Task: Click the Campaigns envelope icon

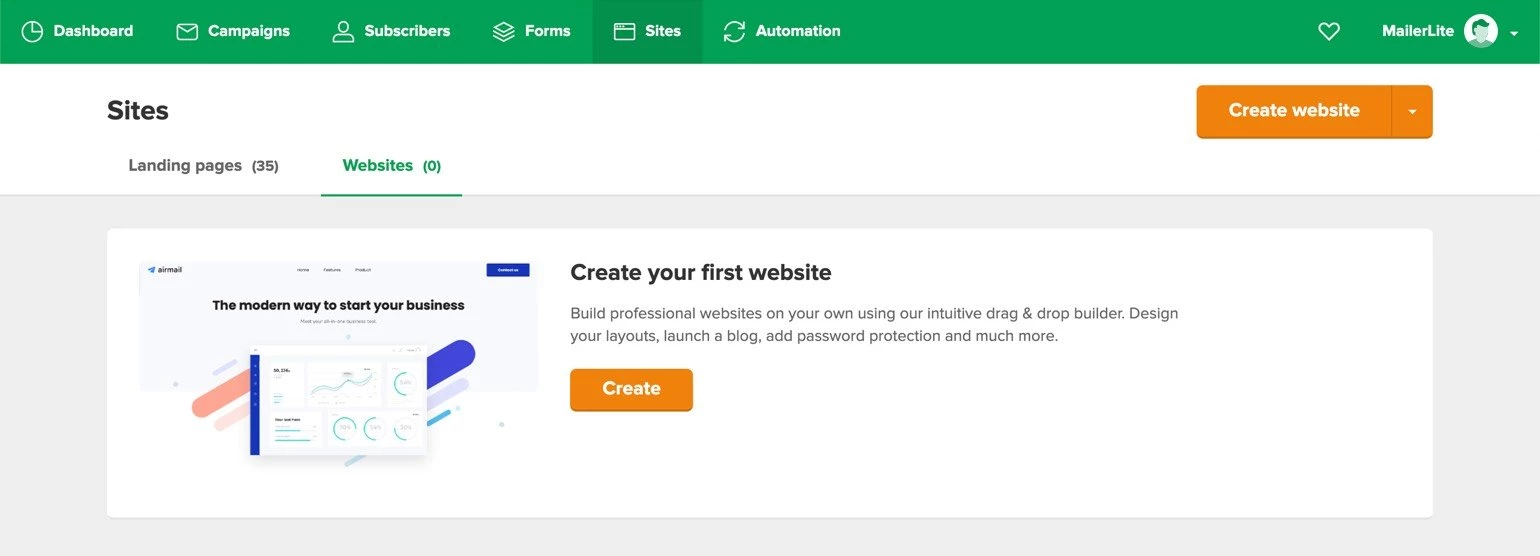Action: 187,31
